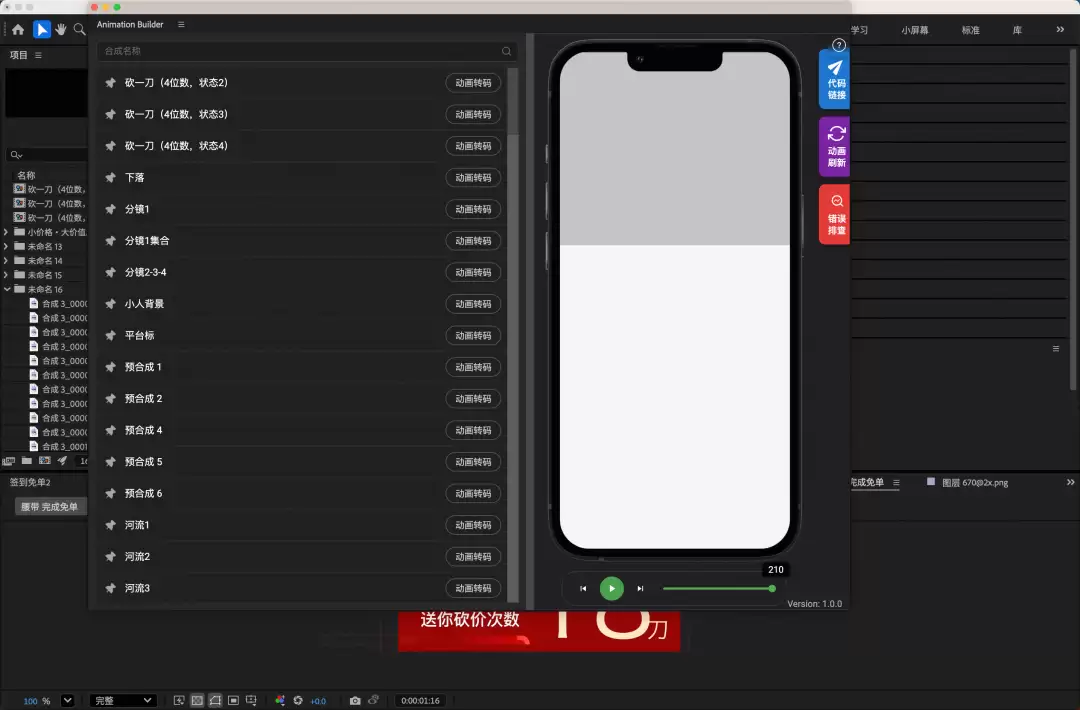Open the help question mark icon
This screenshot has width=1080, height=710.
tap(838, 45)
